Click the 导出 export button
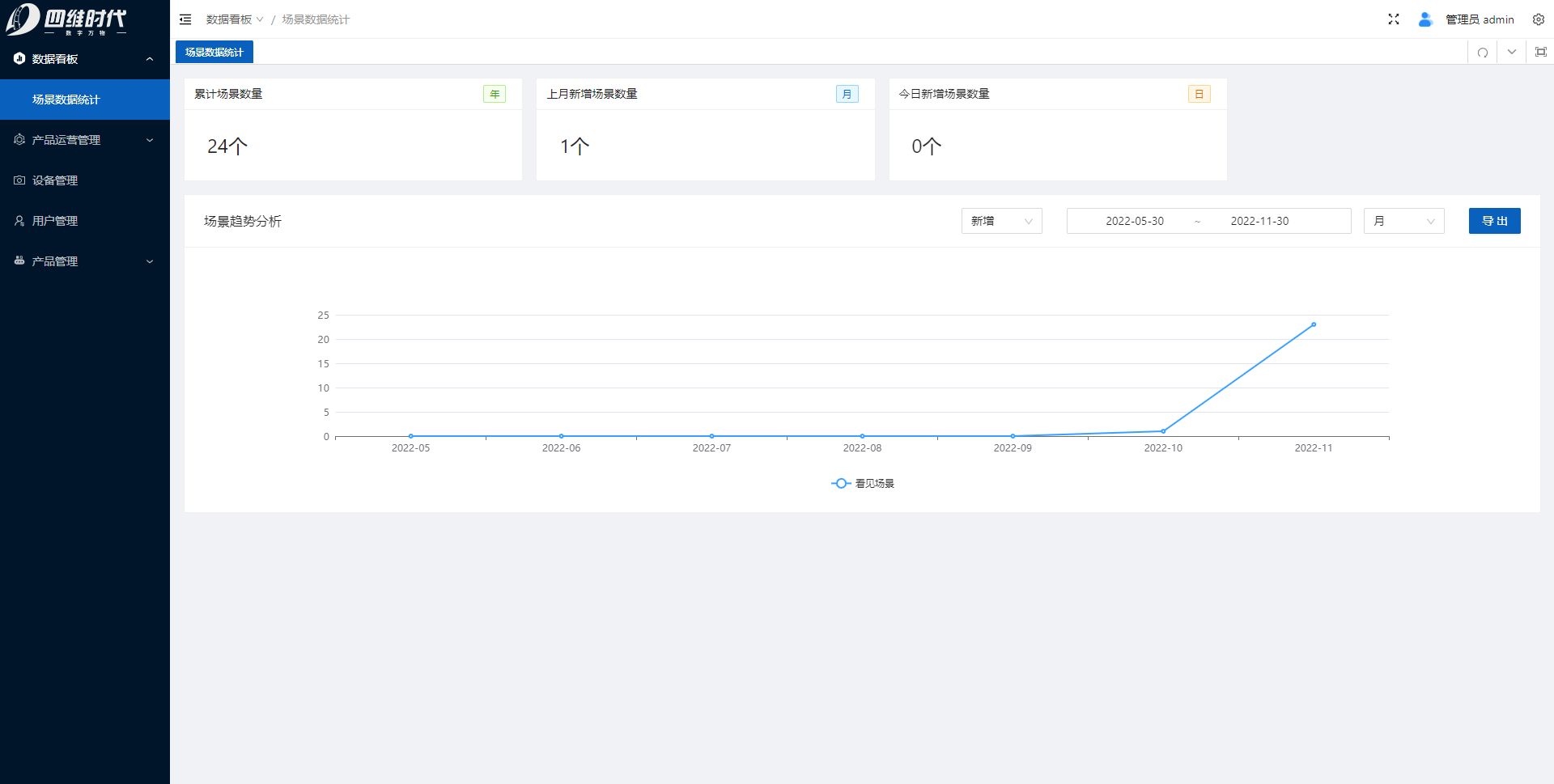1554x784 pixels. 1494,221
